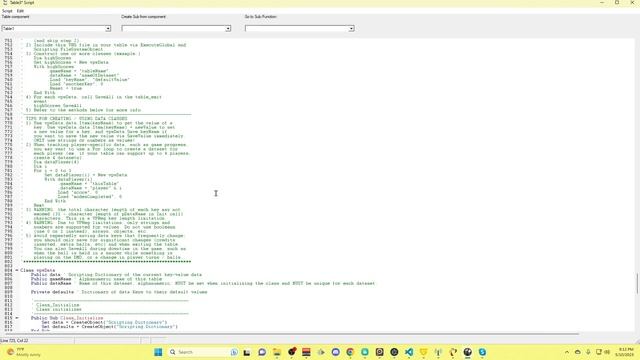Collapse the Public Sub Class_Initialize fold
Image resolution: width=640 pixels, height=360 pixels.
point(17,318)
